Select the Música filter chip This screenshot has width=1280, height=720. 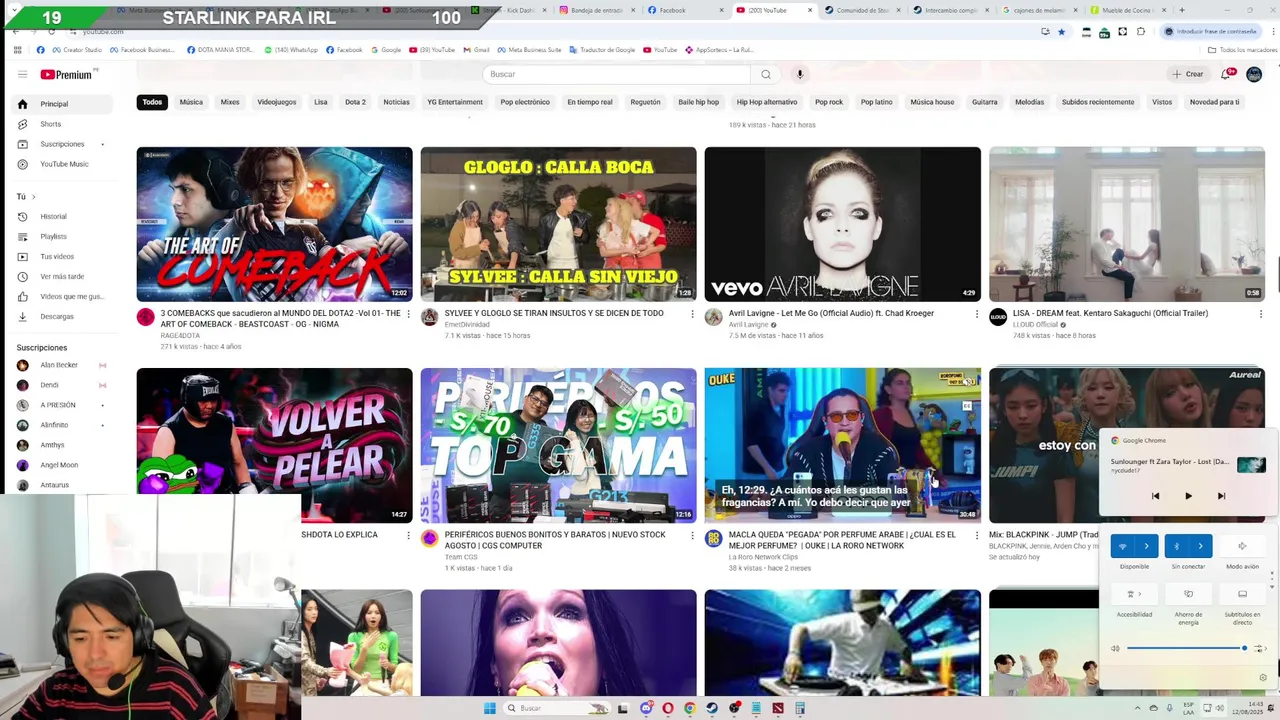[x=191, y=102]
